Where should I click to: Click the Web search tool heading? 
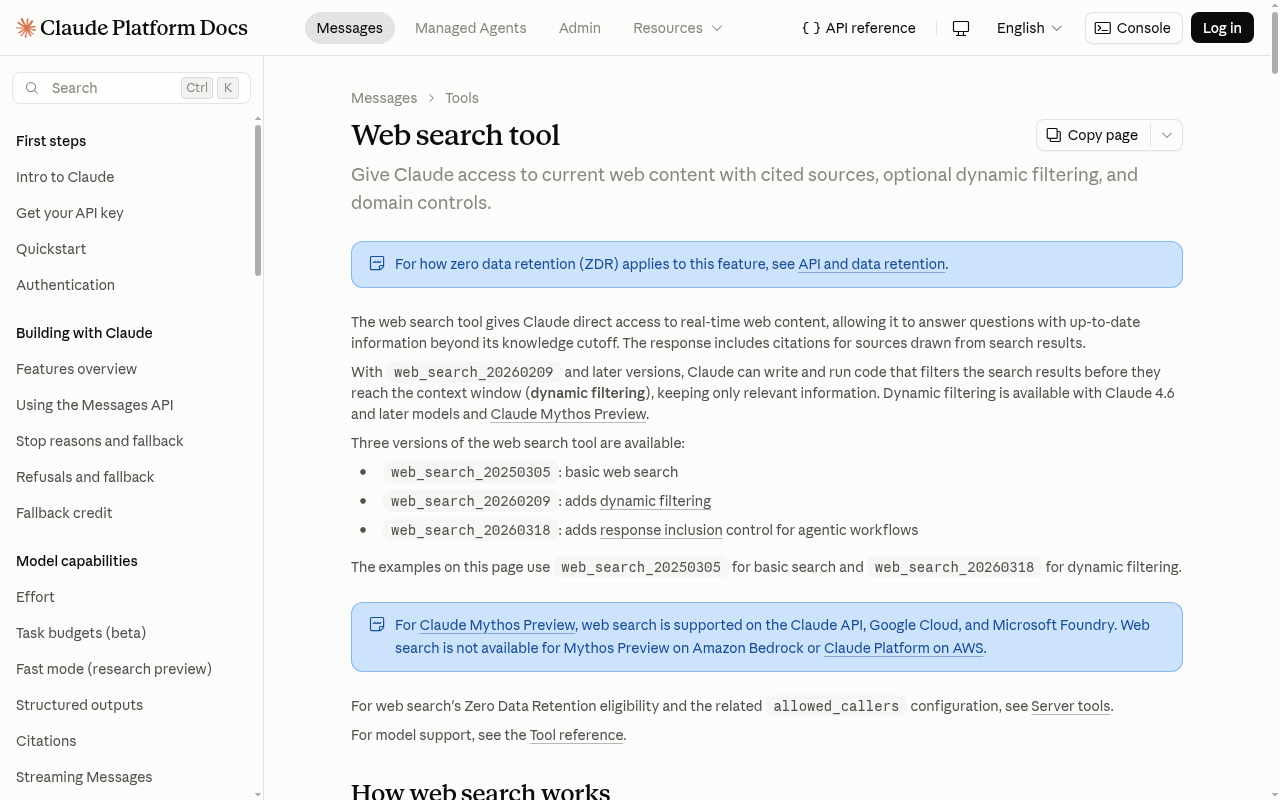coord(455,135)
